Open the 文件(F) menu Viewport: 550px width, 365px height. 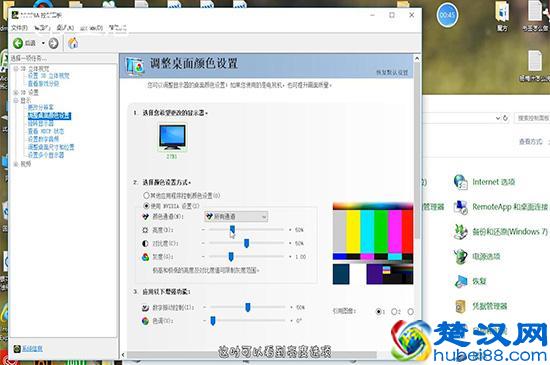point(19,28)
